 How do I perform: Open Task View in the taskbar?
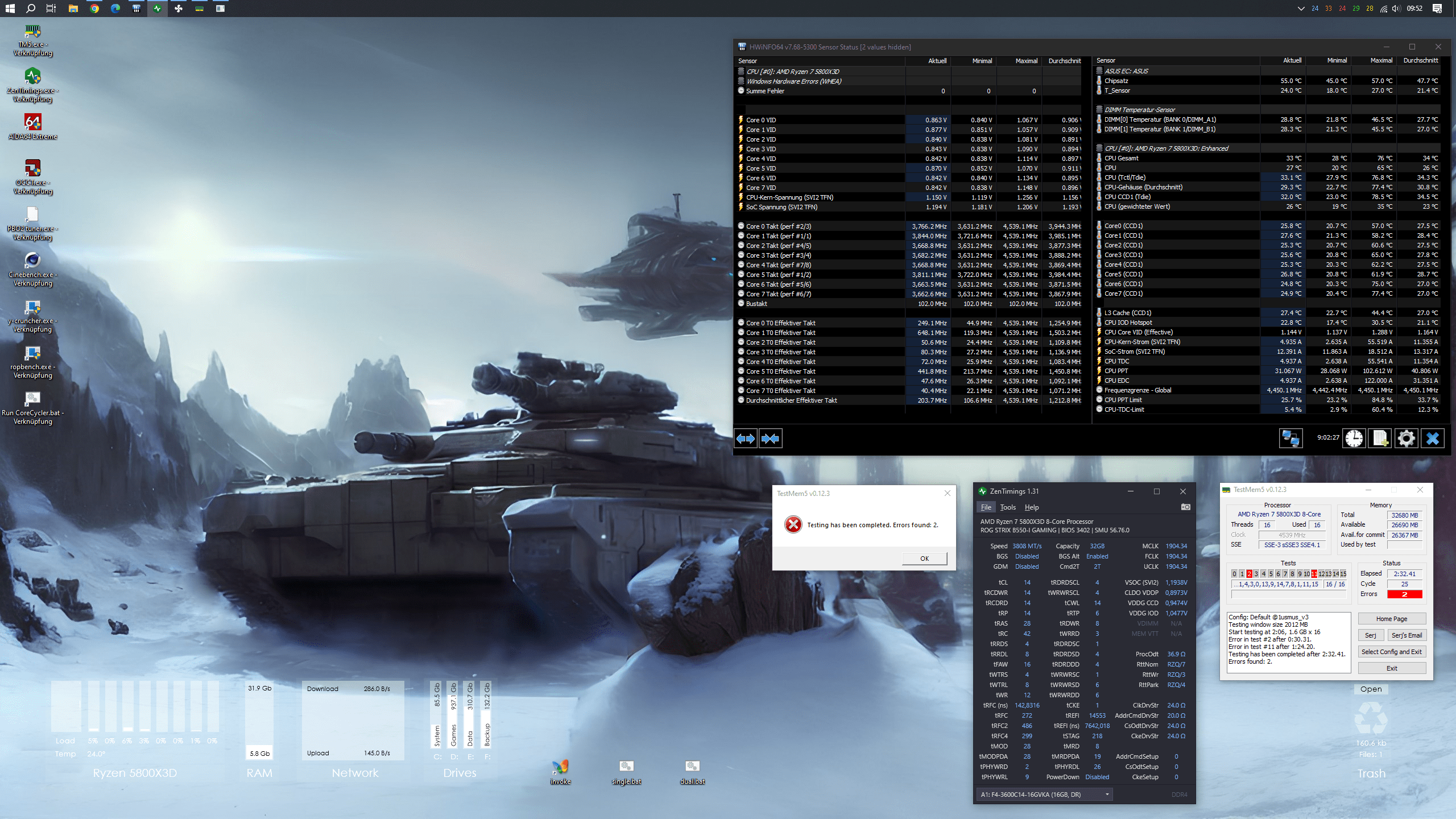pyautogui.click(x=51, y=9)
